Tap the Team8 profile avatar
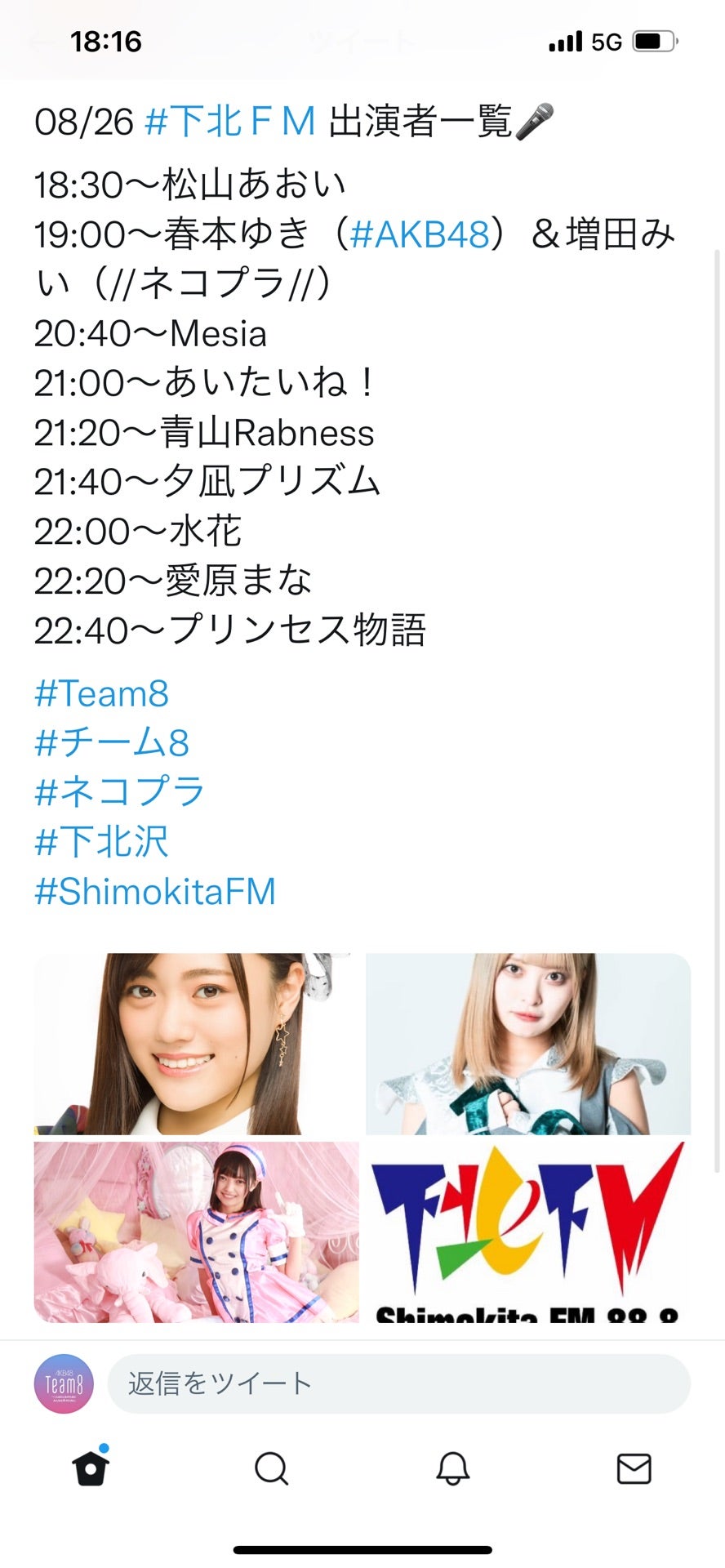The width and height of the screenshot is (725, 1568). tap(64, 1383)
